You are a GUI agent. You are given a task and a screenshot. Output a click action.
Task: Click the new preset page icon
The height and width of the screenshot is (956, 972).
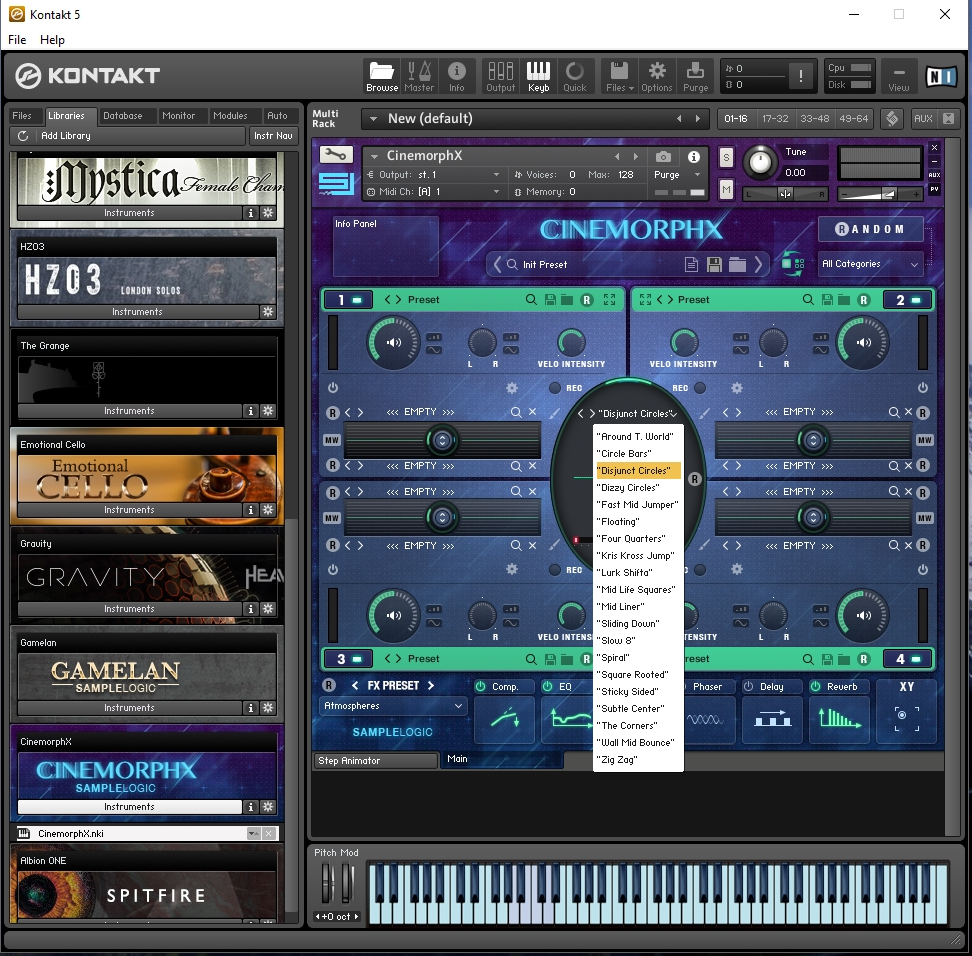pyautogui.click(x=691, y=265)
